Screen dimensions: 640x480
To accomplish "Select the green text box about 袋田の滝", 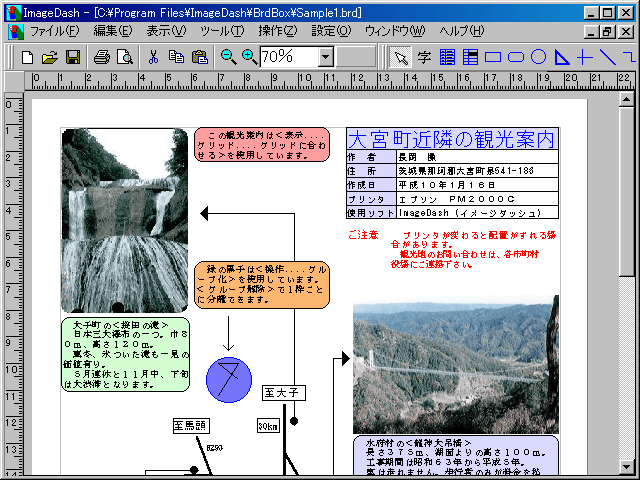I will [126, 354].
